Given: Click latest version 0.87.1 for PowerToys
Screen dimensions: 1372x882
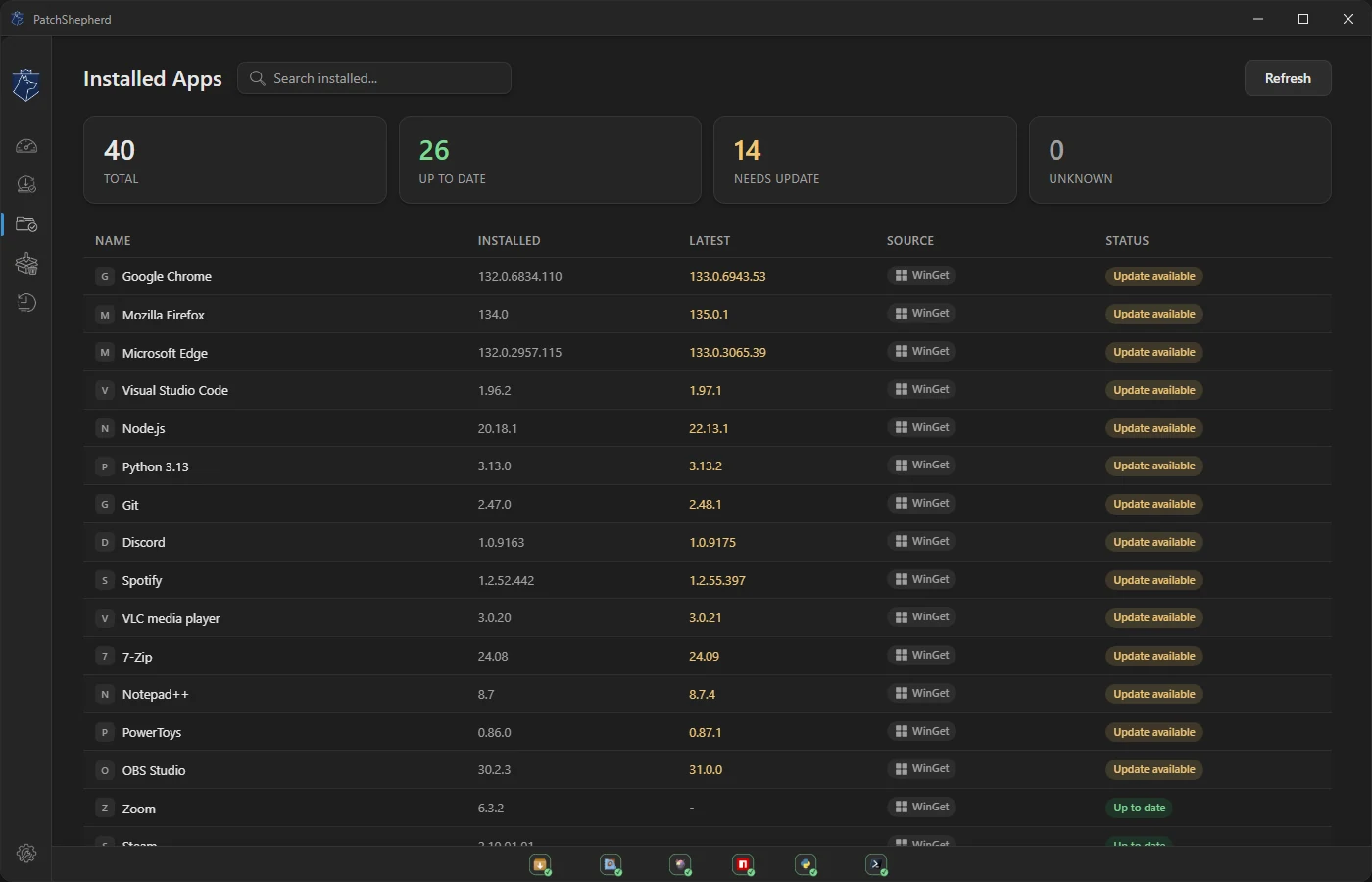Looking at the screenshot, I should [706, 732].
